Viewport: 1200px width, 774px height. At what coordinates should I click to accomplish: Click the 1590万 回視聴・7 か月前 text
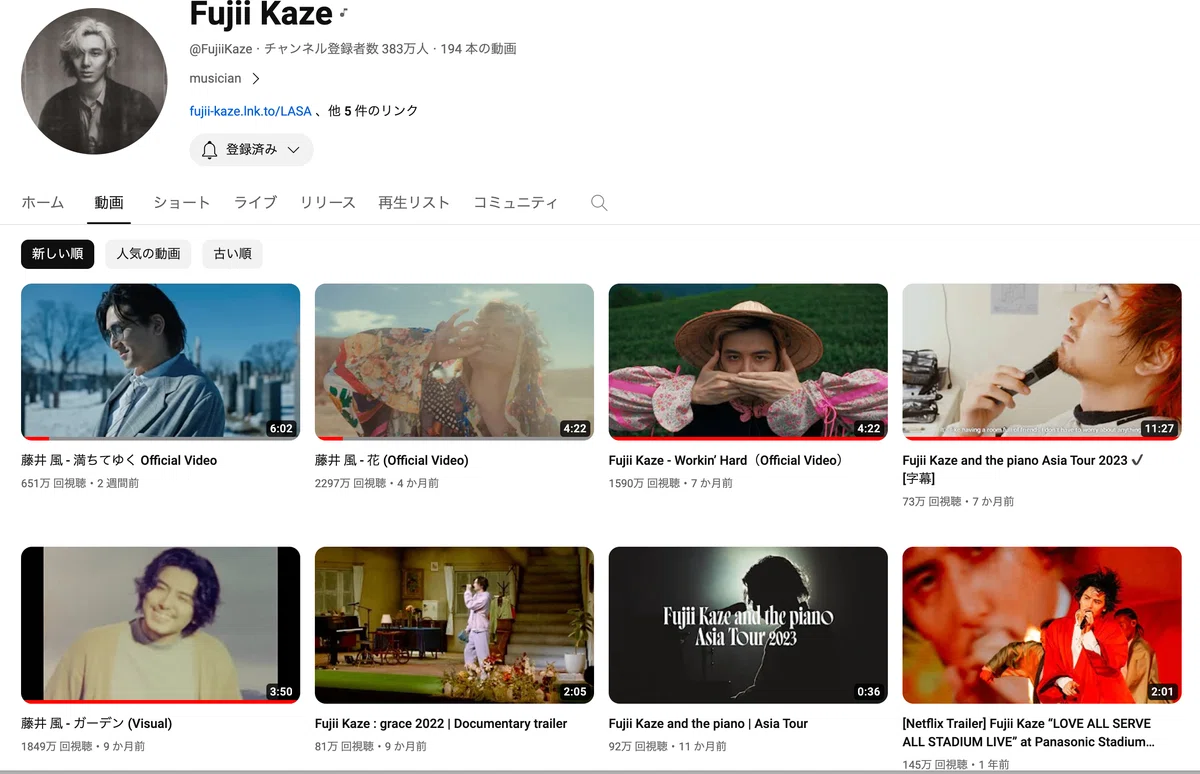coord(671,483)
